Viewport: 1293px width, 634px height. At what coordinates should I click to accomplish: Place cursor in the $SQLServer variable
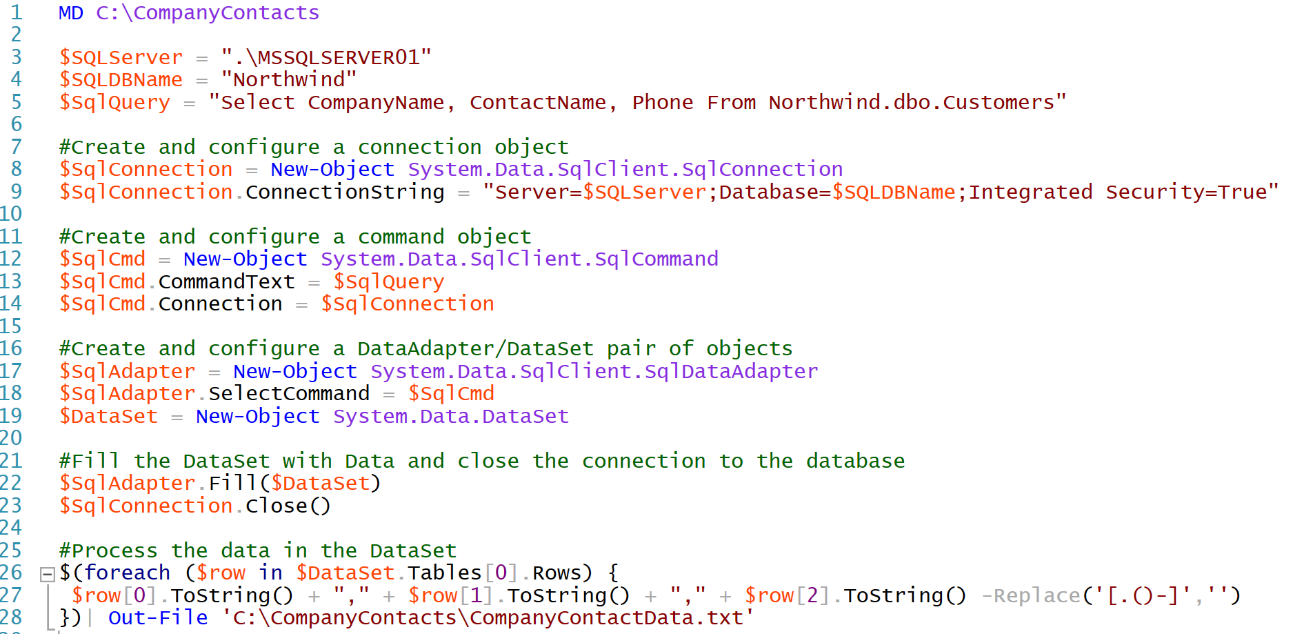[x=120, y=57]
